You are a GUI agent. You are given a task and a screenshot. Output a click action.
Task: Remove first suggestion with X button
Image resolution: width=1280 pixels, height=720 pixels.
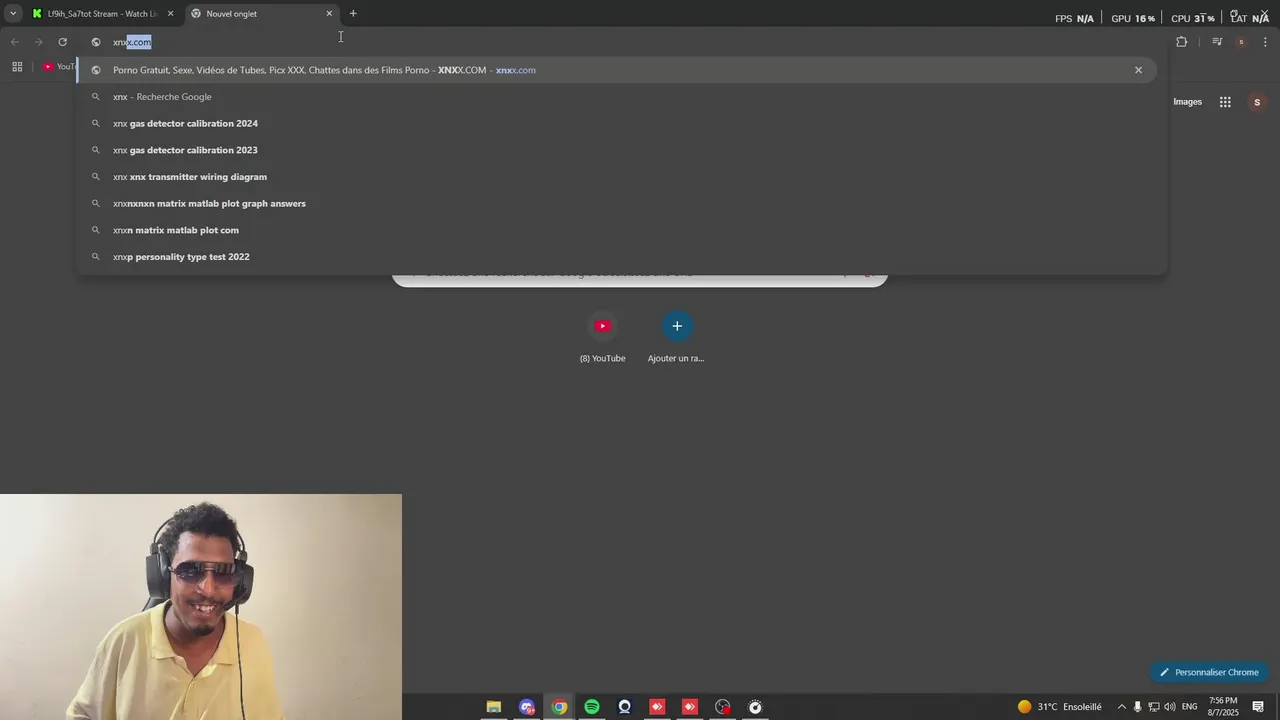(x=1138, y=70)
